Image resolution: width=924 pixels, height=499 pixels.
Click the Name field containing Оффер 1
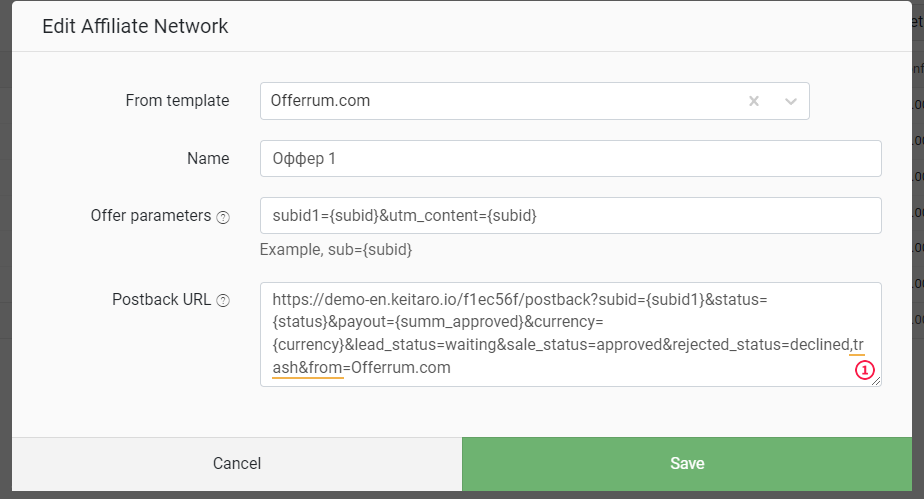(570, 158)
